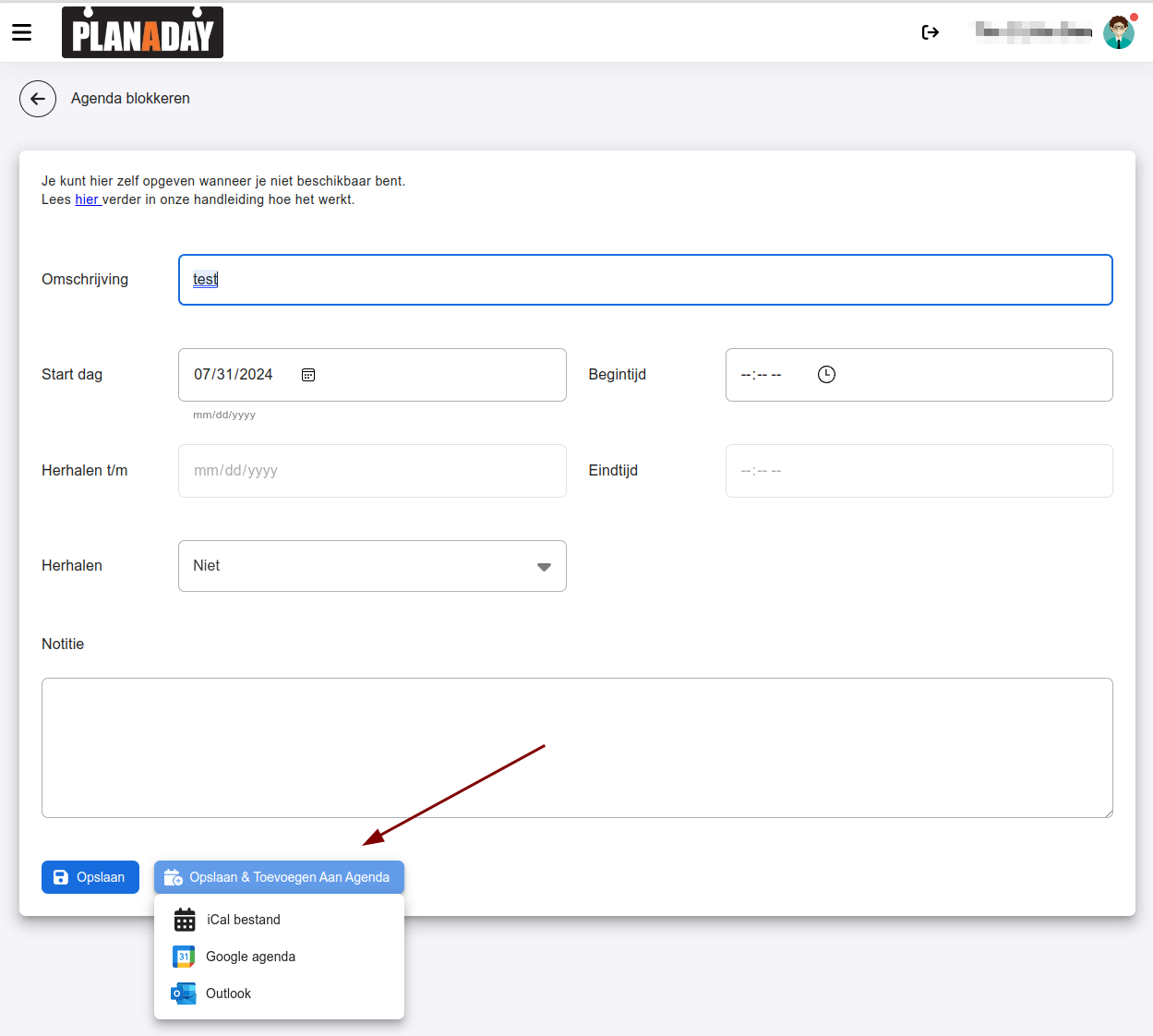Click the logout icon
This screenshot has height=1036, width=1153.
point(931,32)
